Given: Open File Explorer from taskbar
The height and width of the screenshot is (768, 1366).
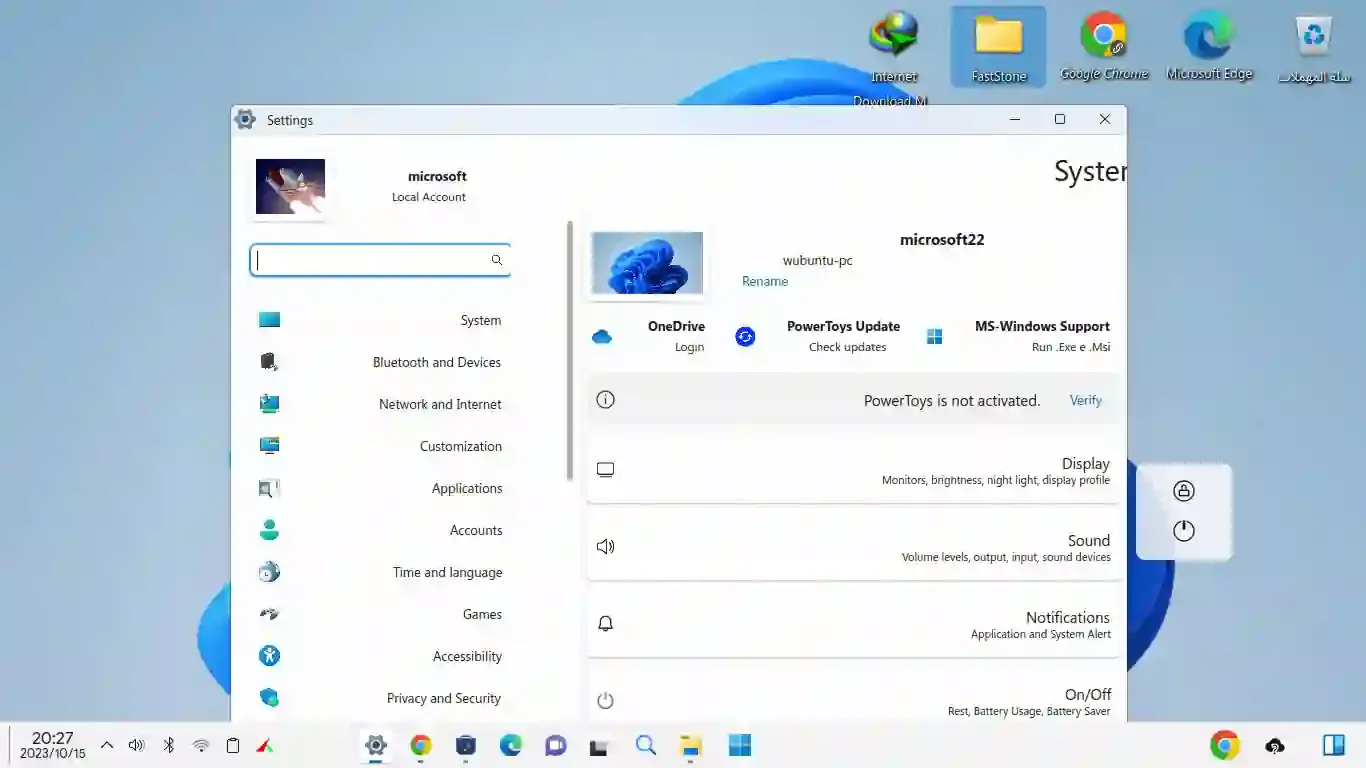Looking at the screenshot, I should coord(691,745).
